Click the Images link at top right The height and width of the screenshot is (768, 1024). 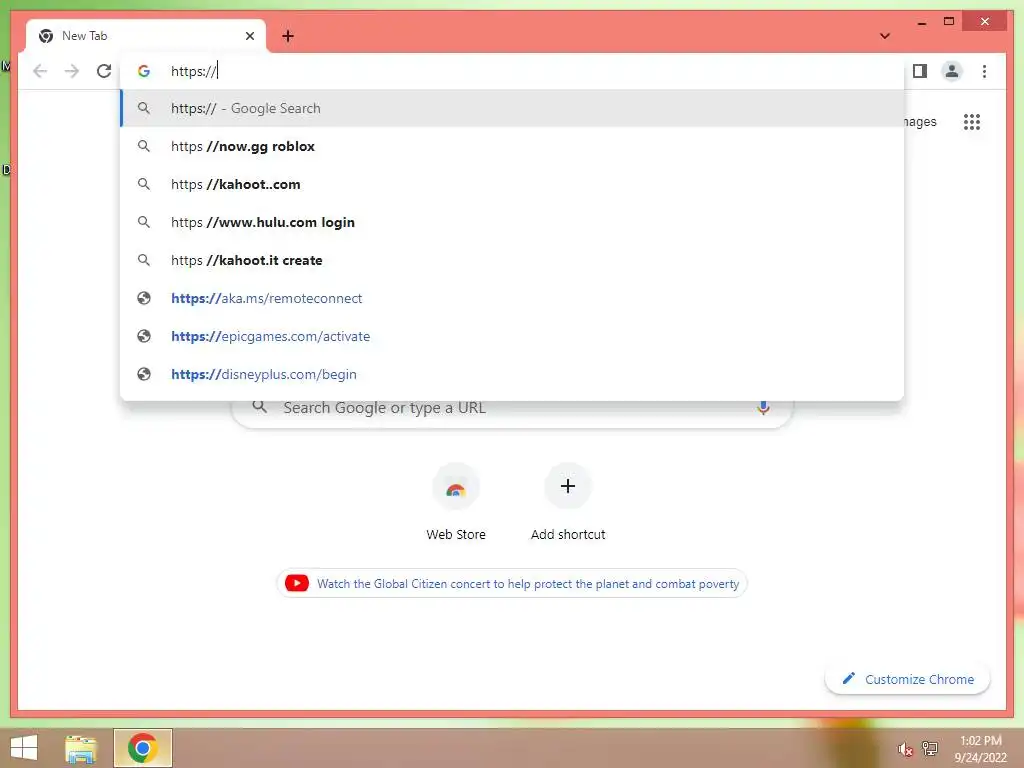[920, 121]
